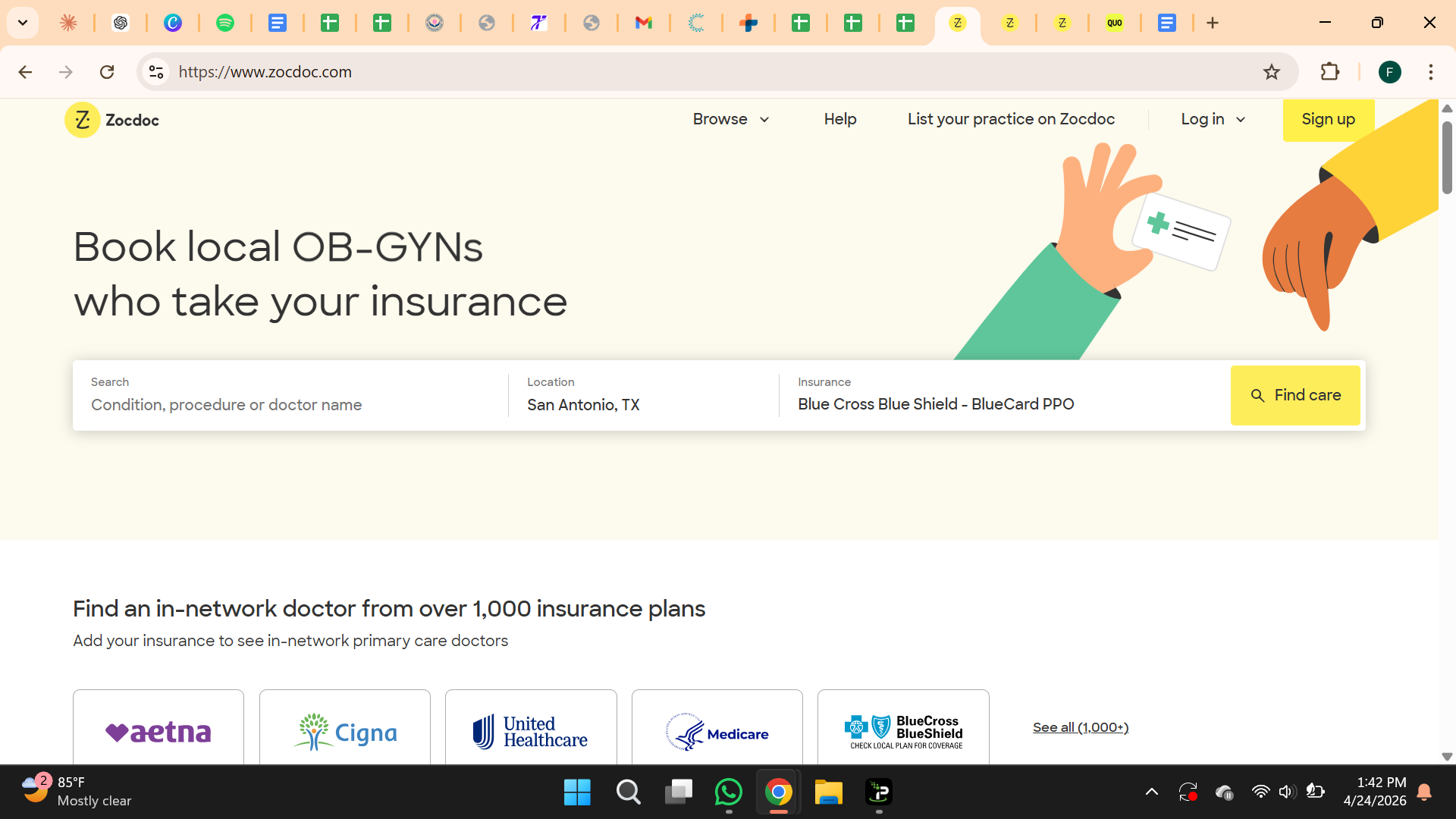This screenshot has width=1456, height=819.
Task: Bookmark this page with the star icon
Action: (1272, 72)
